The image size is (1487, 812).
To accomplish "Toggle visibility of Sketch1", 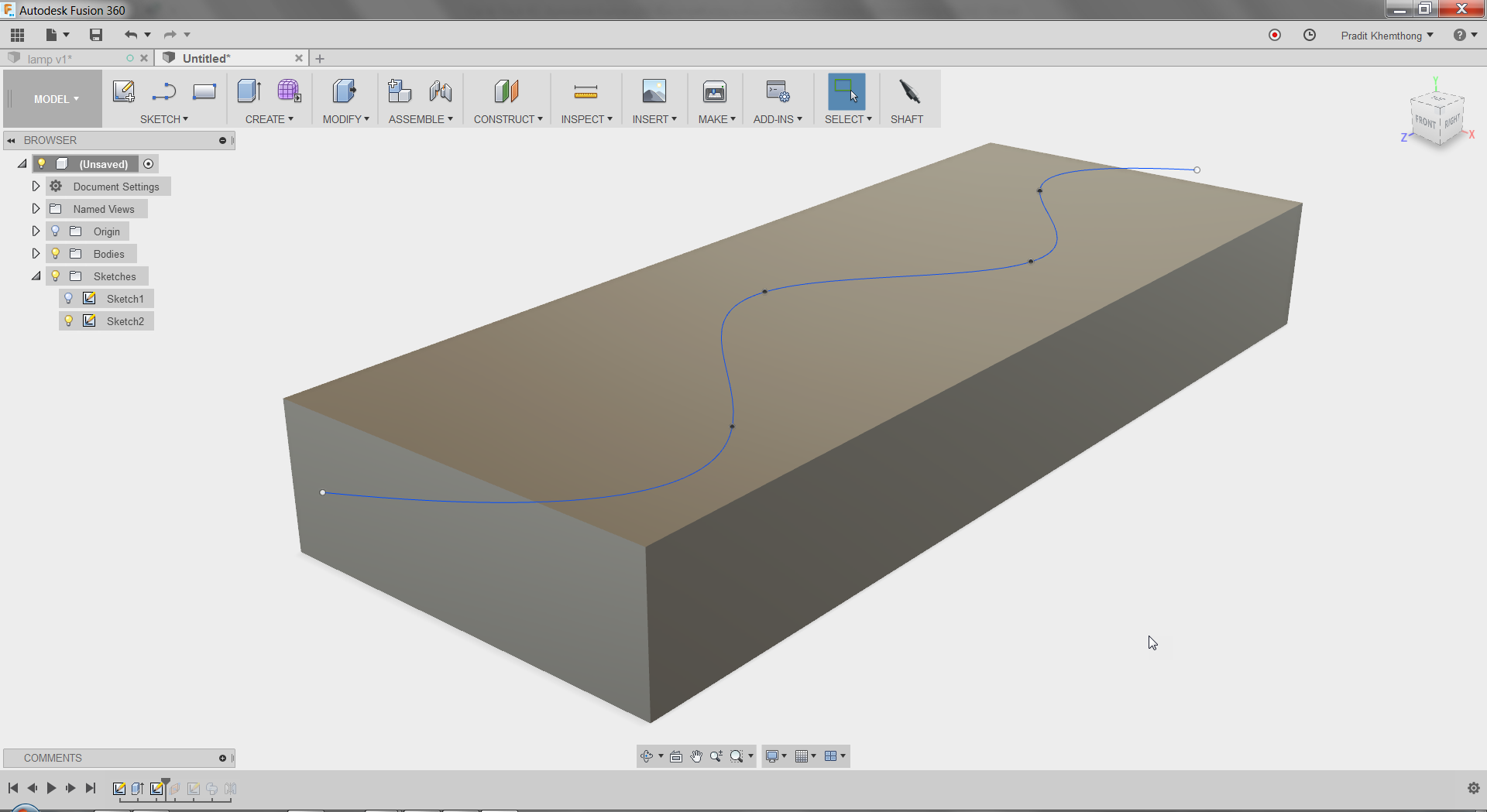I will [69, 298].
